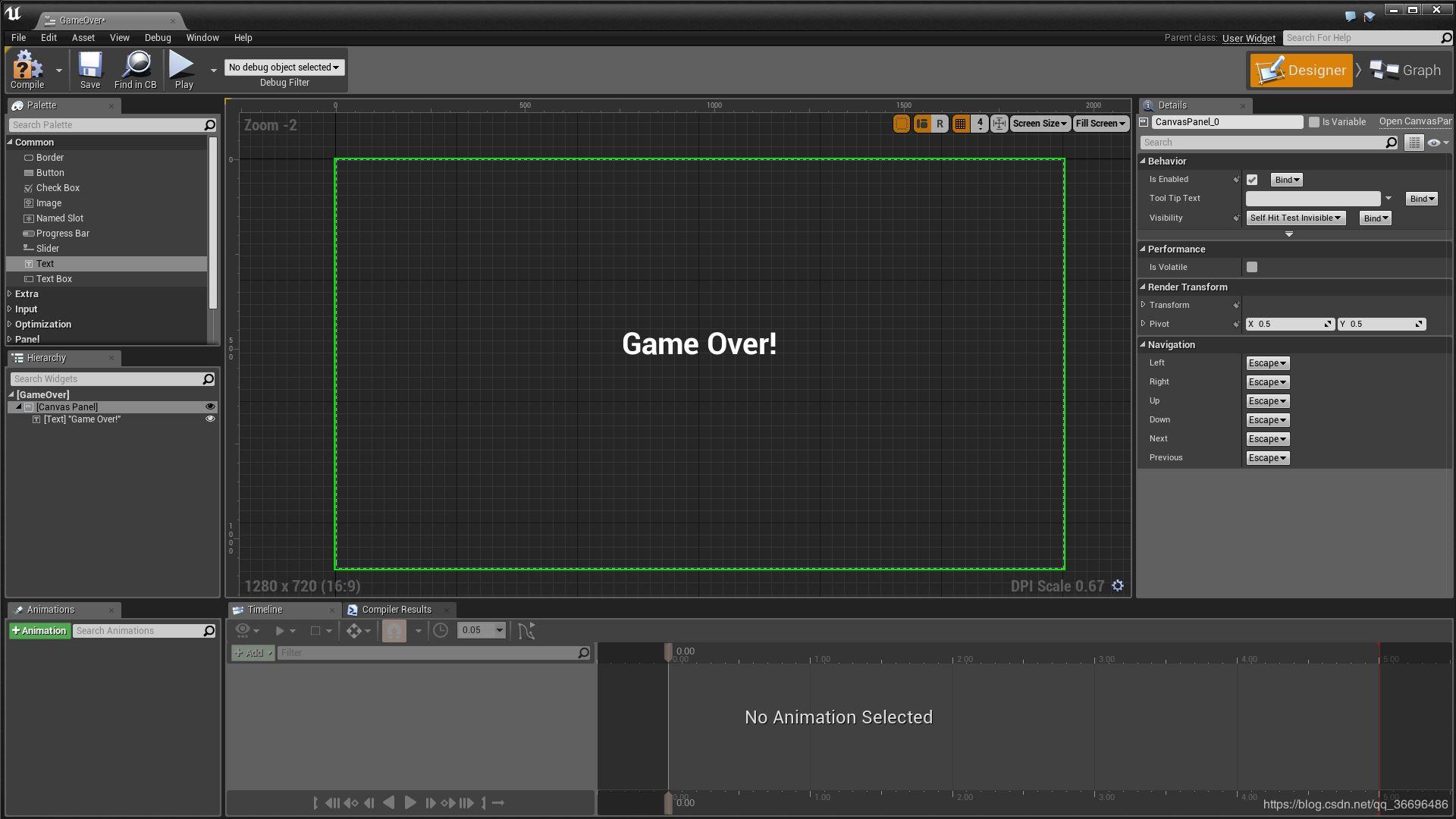The height and width of the screenshot is (819, 1456).
Task: Toggle visibility of Text Game Over widget
Action: click(x=210, y=419)
